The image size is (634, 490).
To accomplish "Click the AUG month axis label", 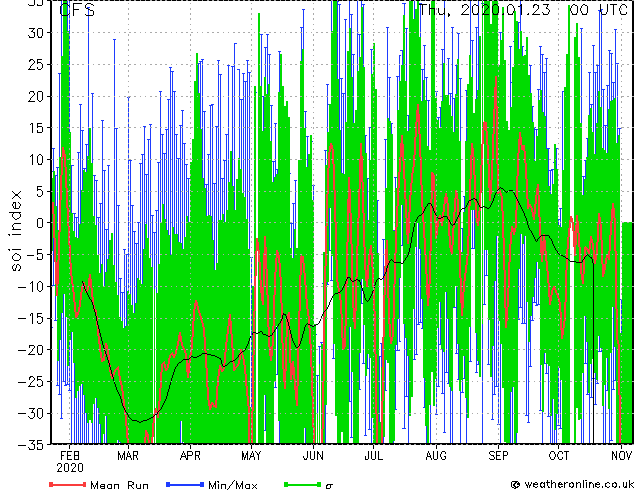I will [436, 456].
